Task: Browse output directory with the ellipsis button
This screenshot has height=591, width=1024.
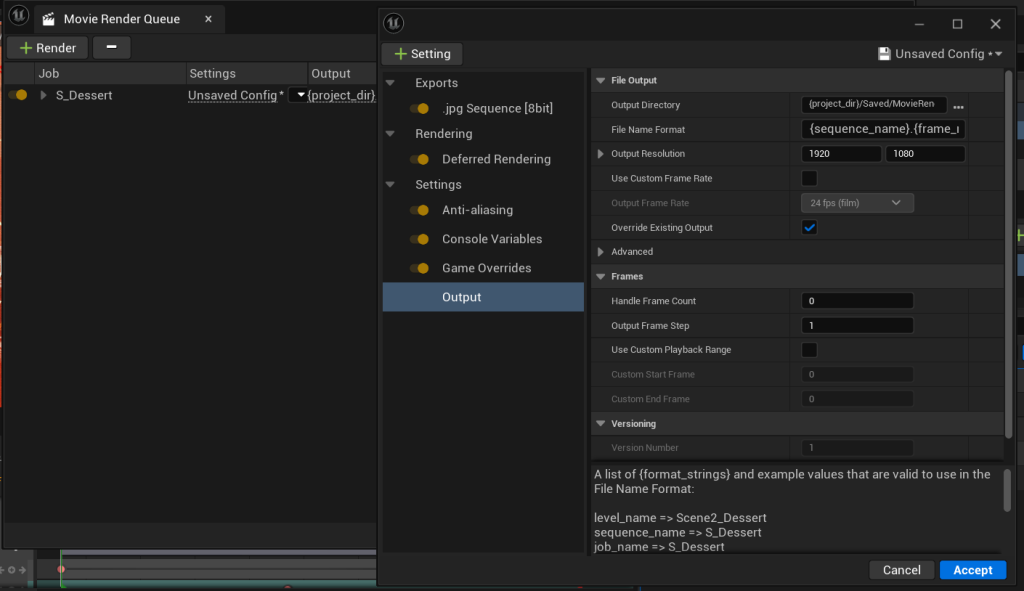Action: pos(958,106)
